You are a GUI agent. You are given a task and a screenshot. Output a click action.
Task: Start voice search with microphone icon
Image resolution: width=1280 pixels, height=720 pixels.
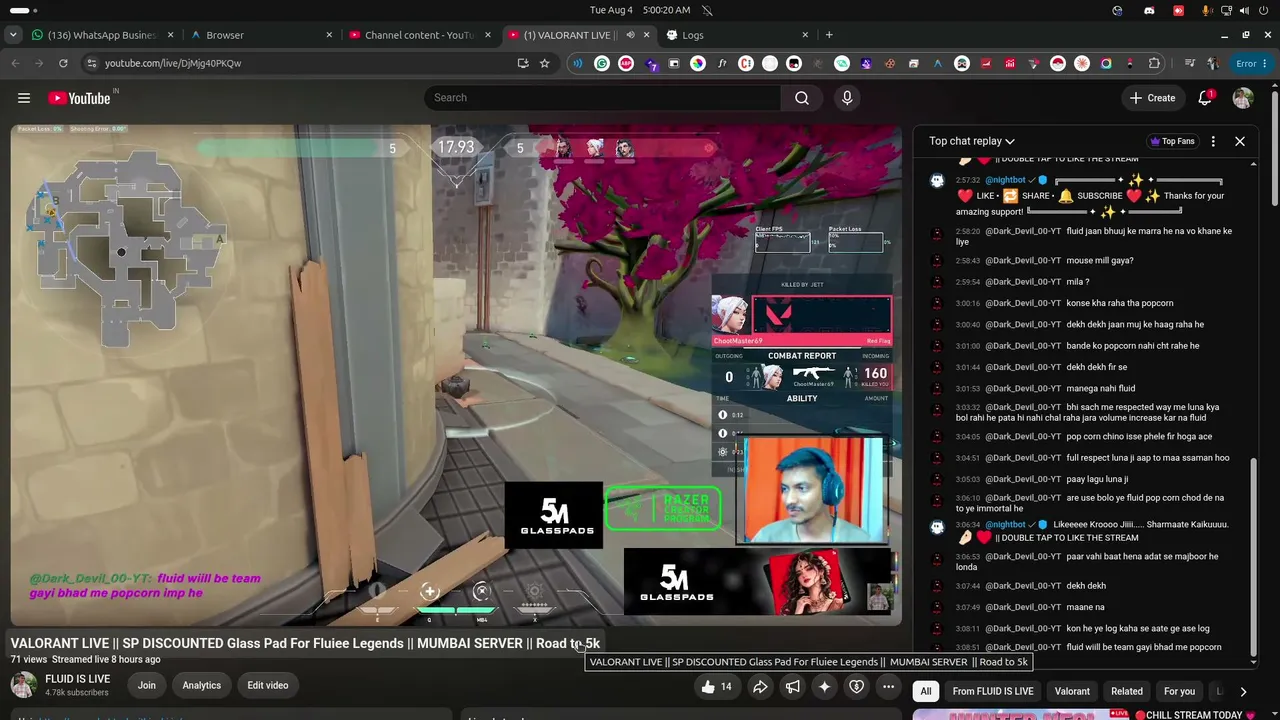pyautogui.click(x=847, y=98)
